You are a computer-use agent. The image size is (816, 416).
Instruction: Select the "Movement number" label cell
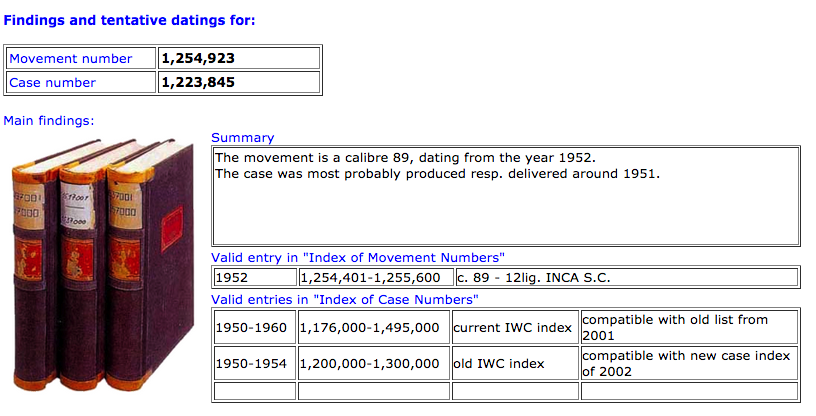[x=81, y=59]
